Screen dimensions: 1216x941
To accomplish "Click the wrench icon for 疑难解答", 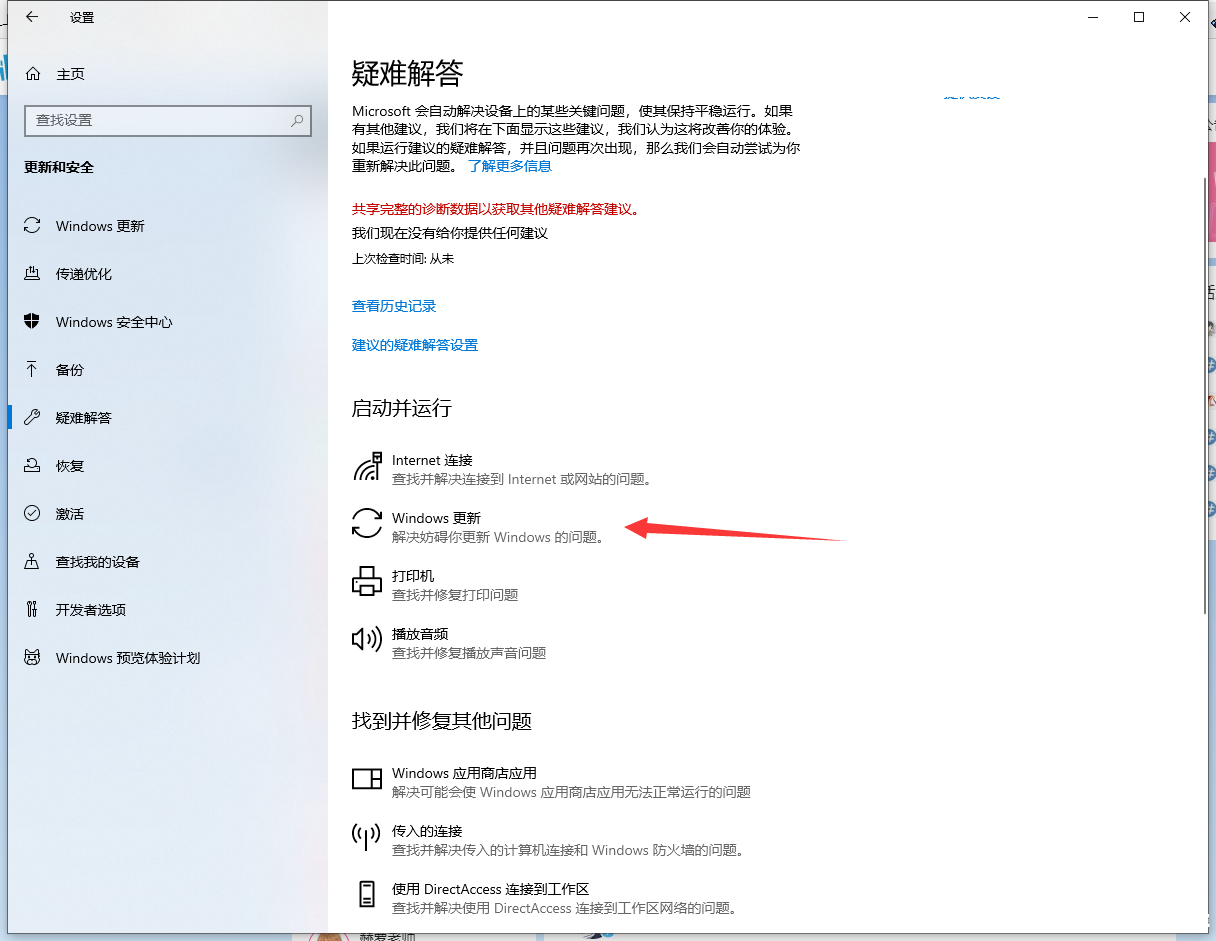I will (33, 418).
